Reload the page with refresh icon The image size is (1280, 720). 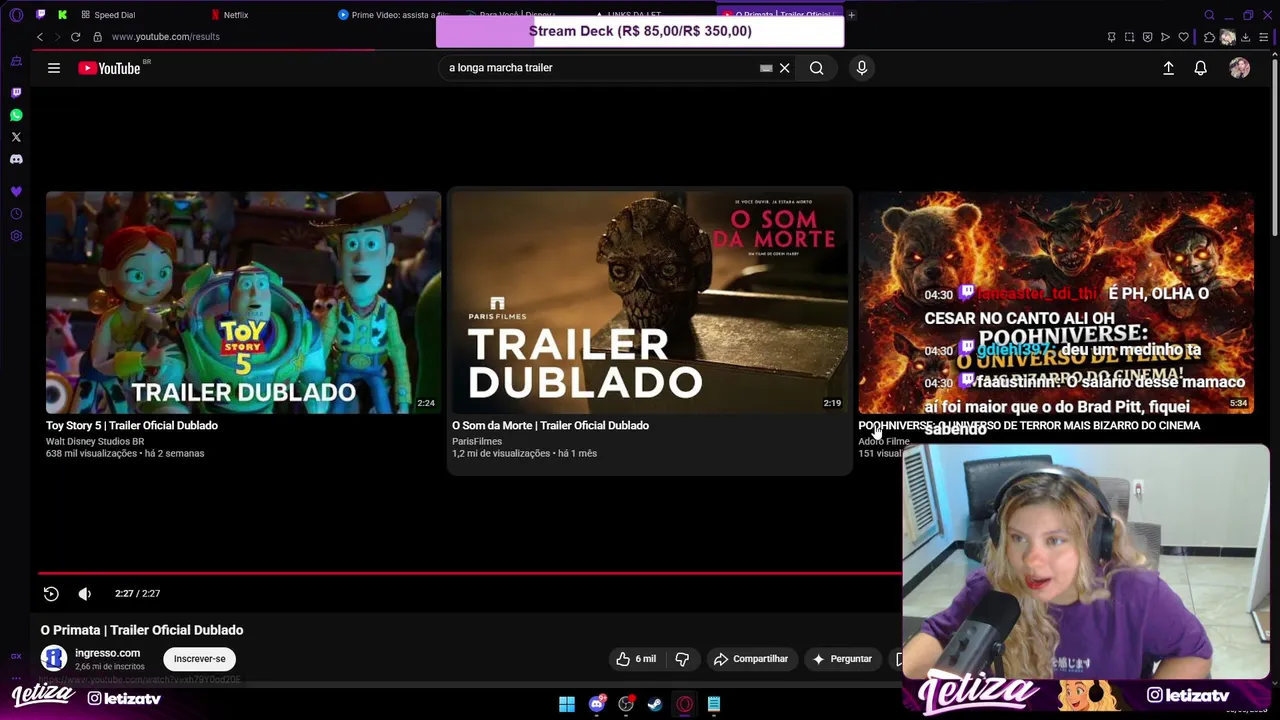[75, 37]
